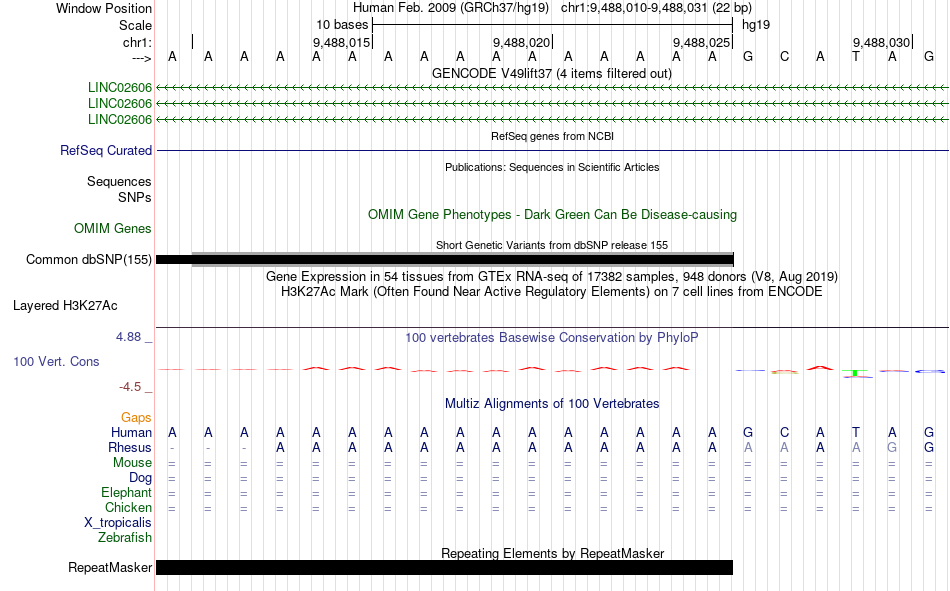Click the 10 bases scale bar
This screenshot has width=950, height=591.
[553, 25]
